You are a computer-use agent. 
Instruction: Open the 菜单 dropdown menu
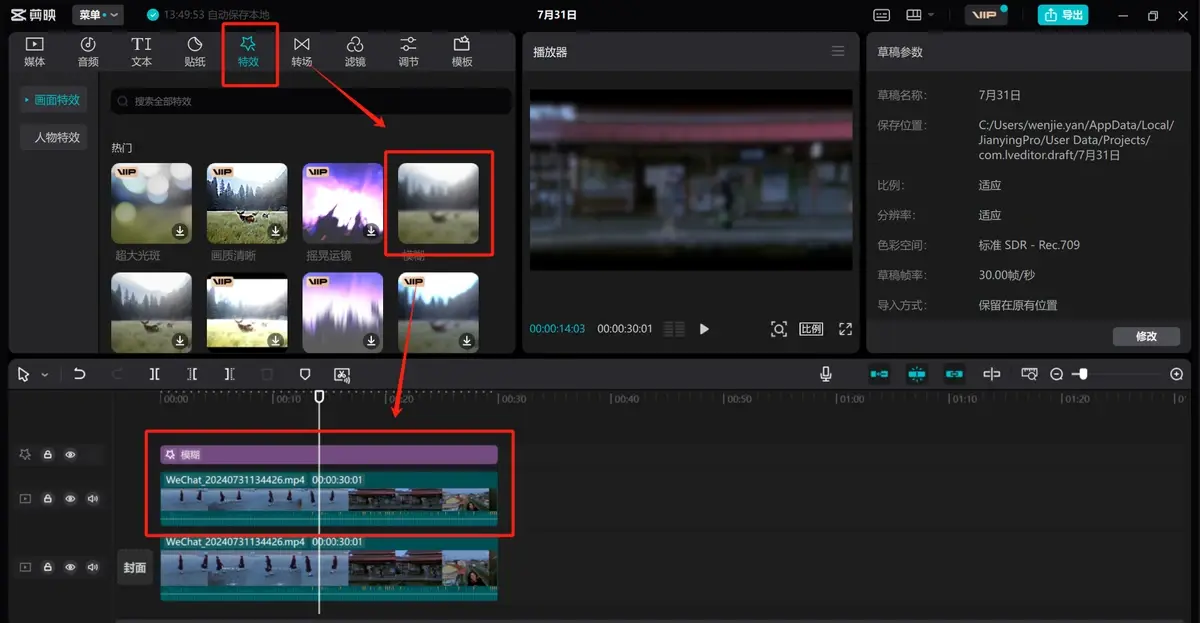pos(98,15)
